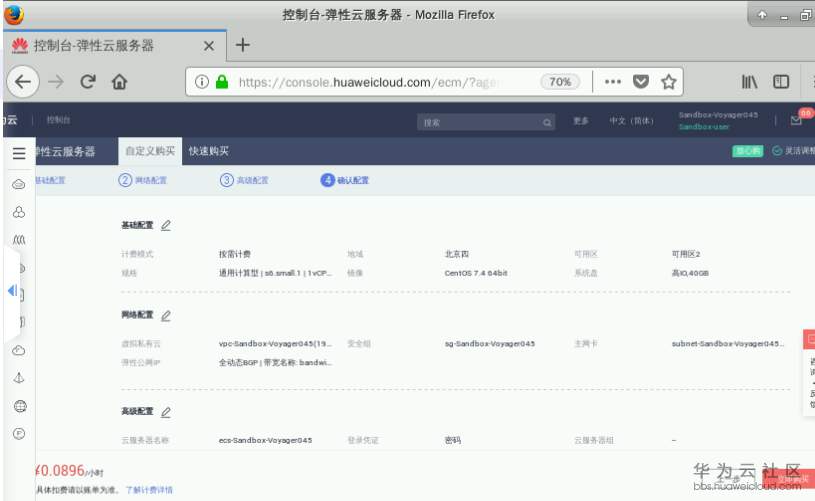Open a new browser tab with plus
This screenshot has height=501, width=815.
tap(243, 45)
